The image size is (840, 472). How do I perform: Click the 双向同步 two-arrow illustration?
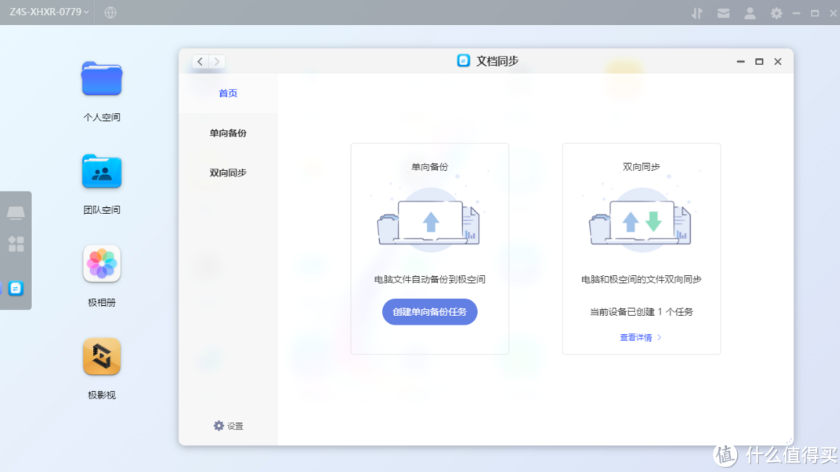tap(641, 220)
